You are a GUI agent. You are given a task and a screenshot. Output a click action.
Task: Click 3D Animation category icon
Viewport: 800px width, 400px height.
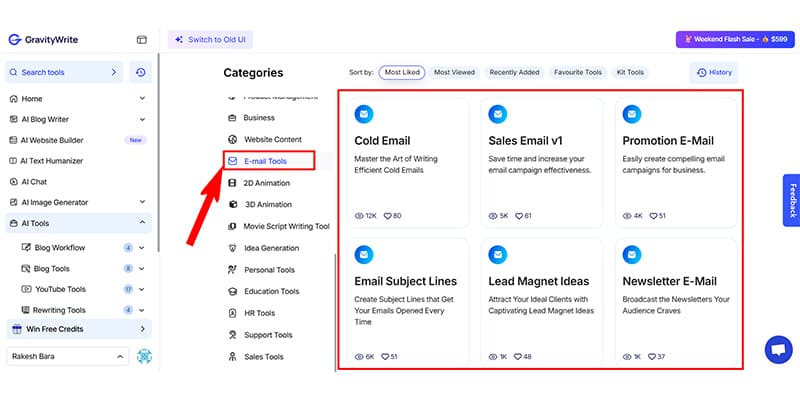click(233, 205)
